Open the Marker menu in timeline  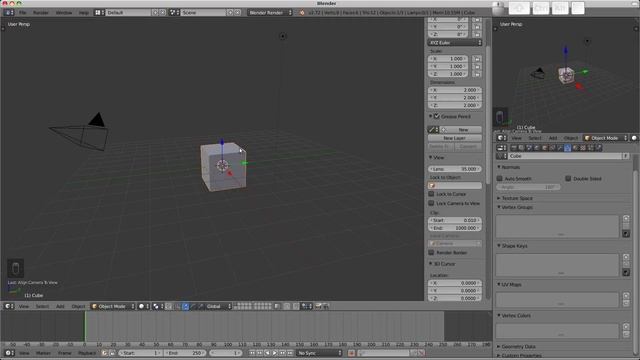(43, 353)
